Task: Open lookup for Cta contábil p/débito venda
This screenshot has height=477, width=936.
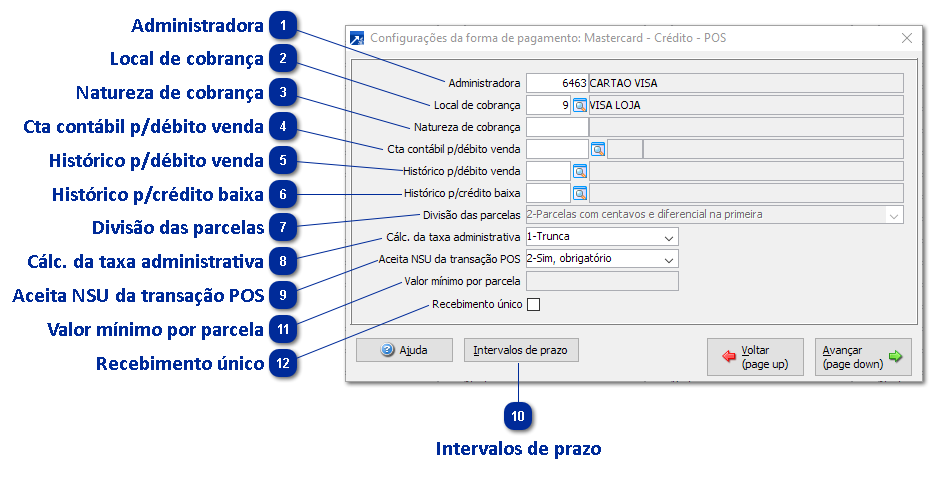Action: [x=598, y=149]
